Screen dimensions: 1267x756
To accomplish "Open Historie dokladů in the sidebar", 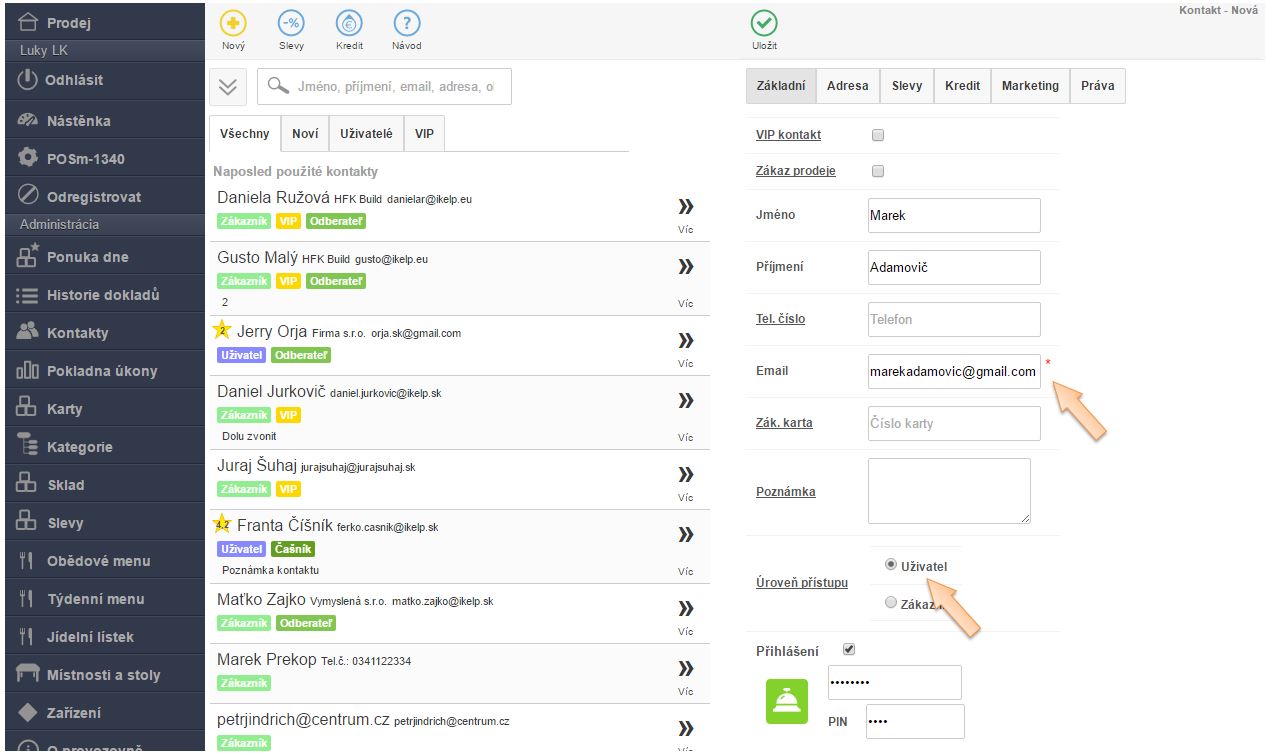I will tap(102, 295).
